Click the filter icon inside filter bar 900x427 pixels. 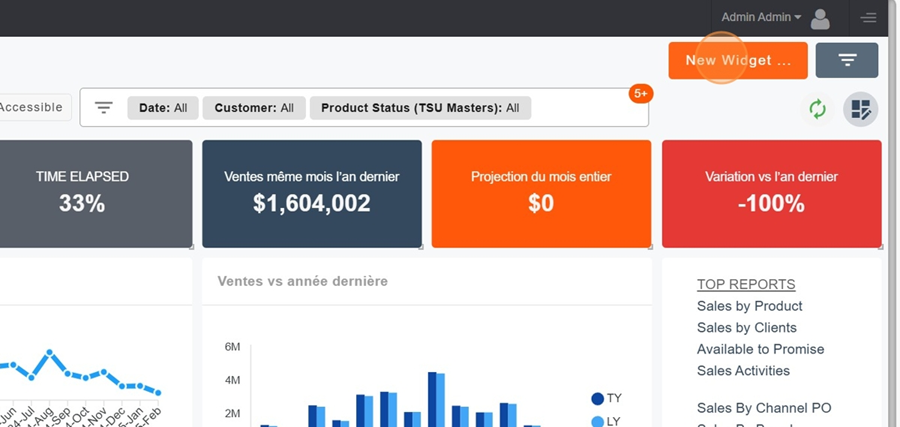tap(103, 108)
